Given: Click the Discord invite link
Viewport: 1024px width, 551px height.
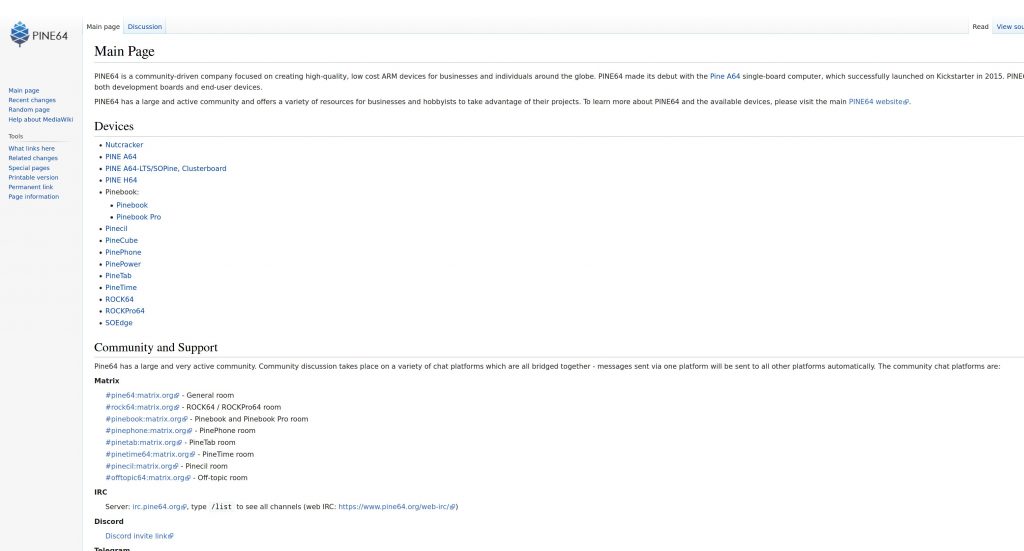Looking at the screenshot, I should coord(137,536).
